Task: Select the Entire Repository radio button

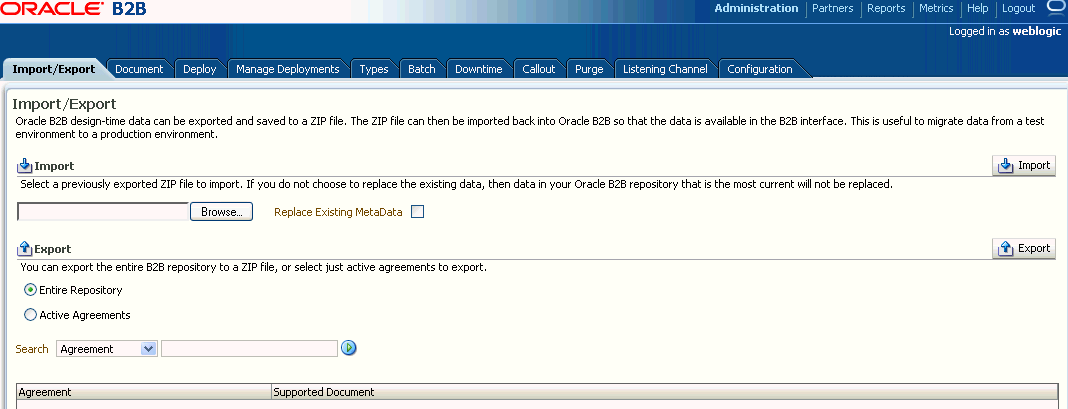Action: [x=30, y=290]
